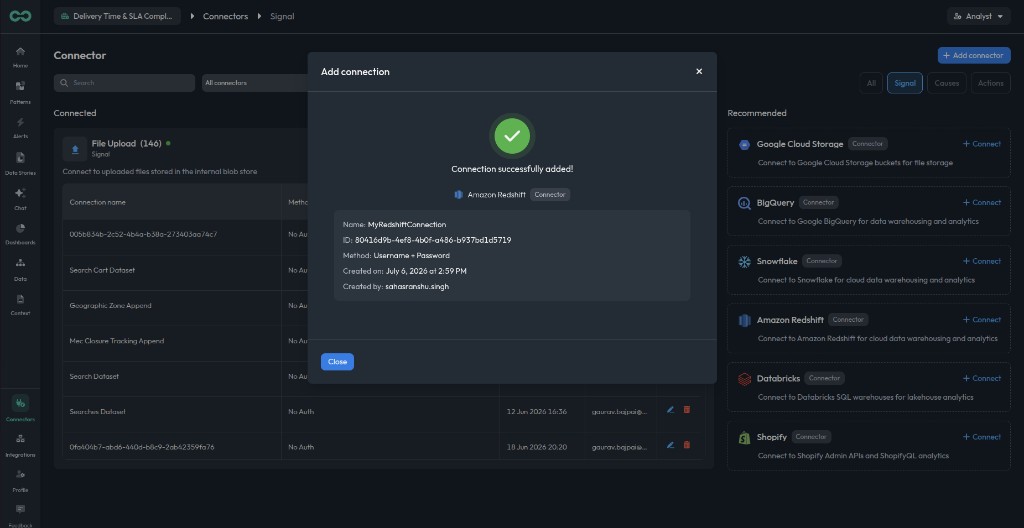Click the green success checkmark
The image size is (1024, 528).
512,136
